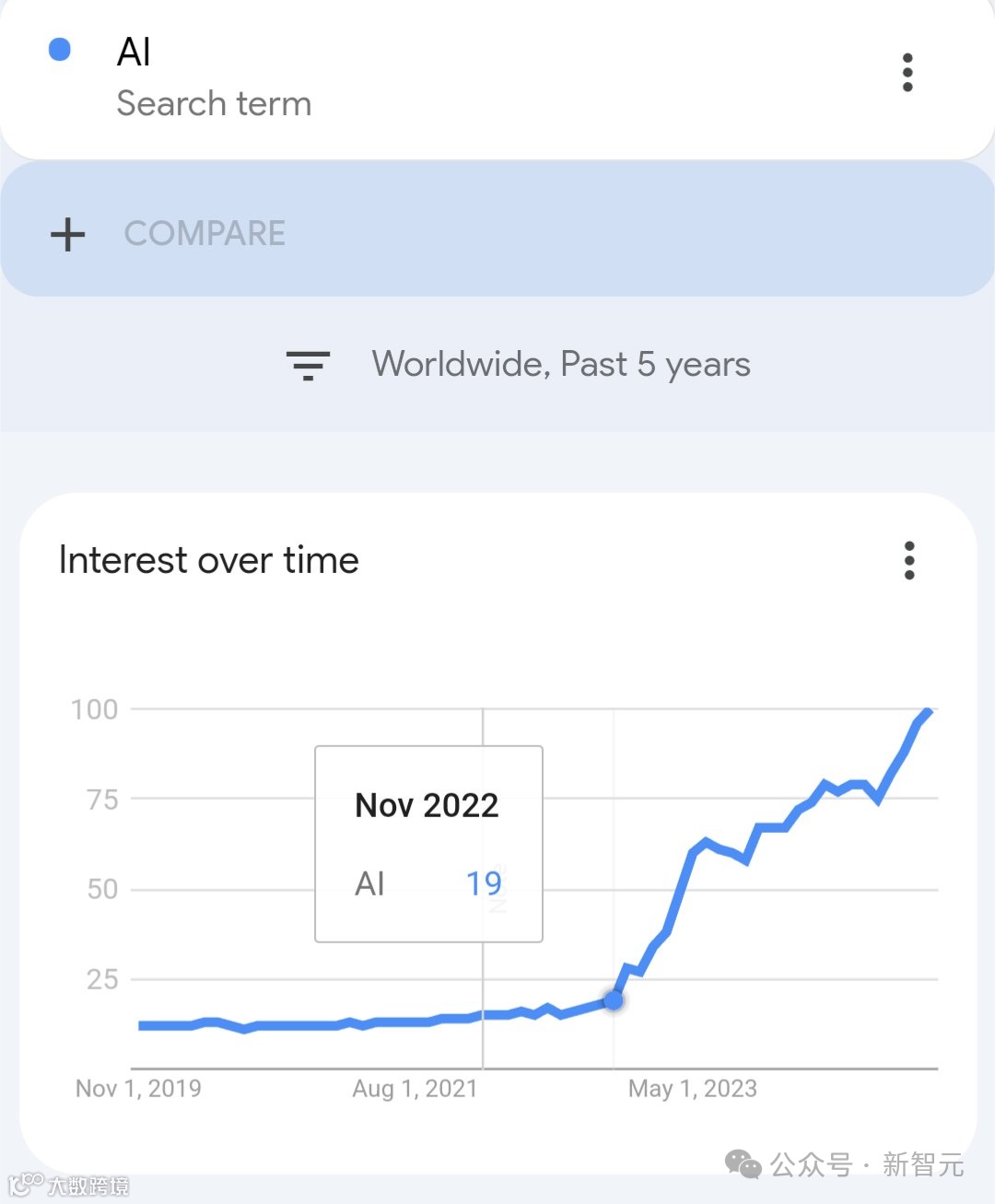
Task: Click the Aug 1, 2021 axis label
Action: click(x=415, y=1089)
